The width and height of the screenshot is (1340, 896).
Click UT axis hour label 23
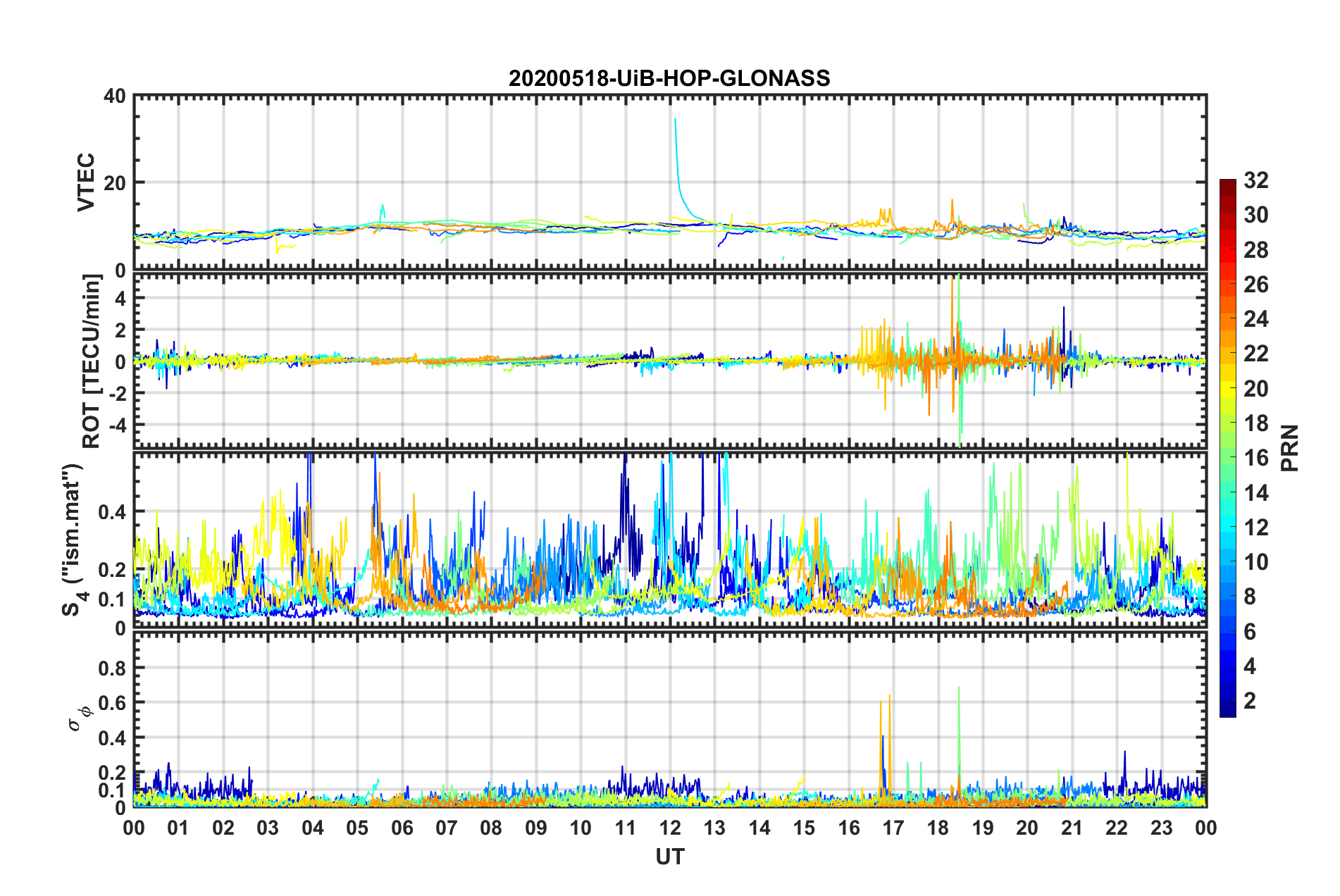pyautogui.click(x=1162, y=828)
